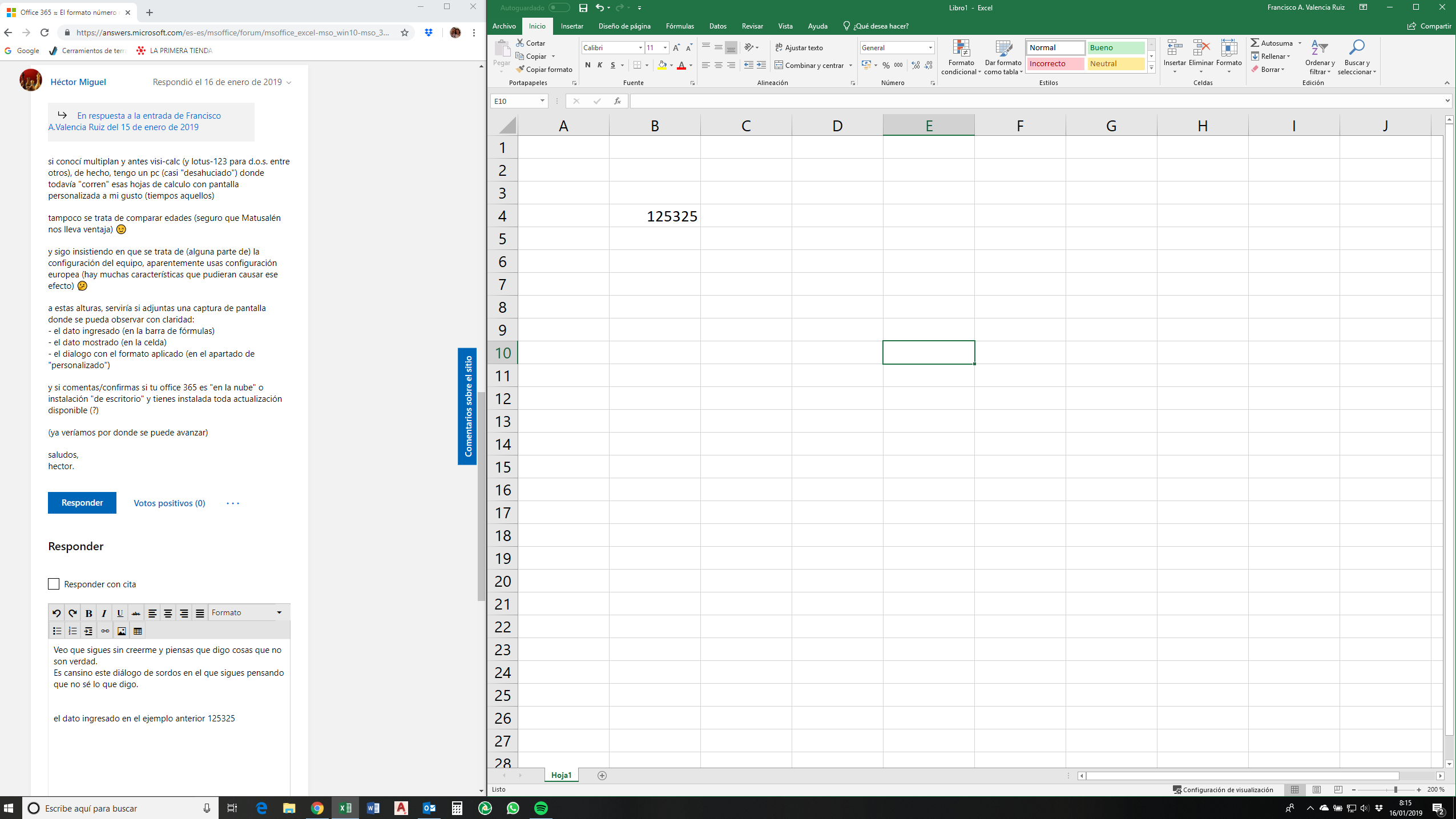Image resolution: width=1456 pixels, height=819 pixels.
Task: Check the Responder con cita checkbox
Action: point(54,584)
